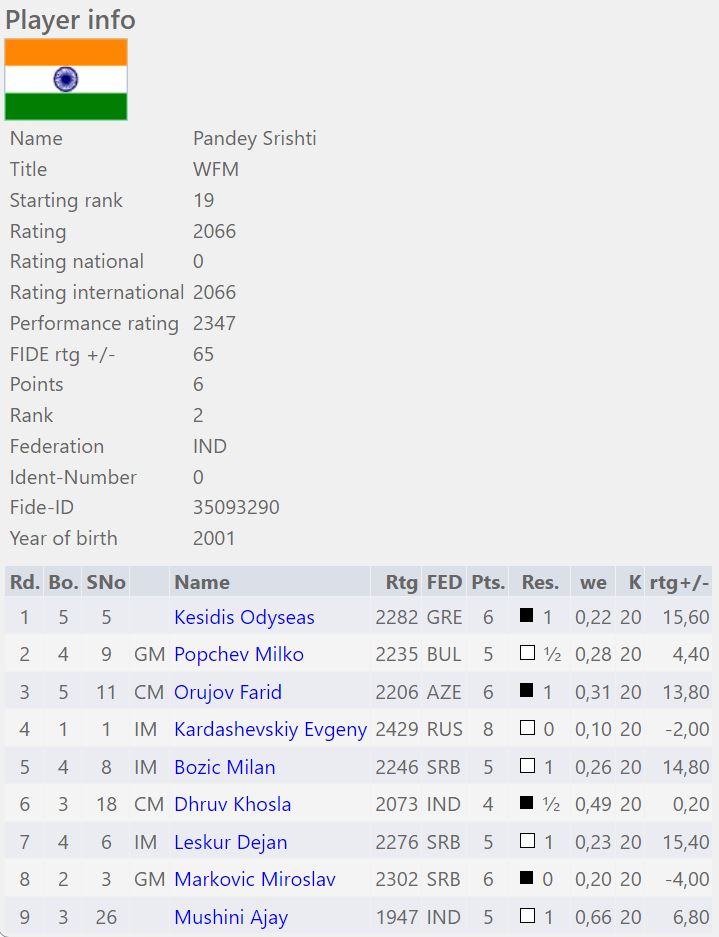Click black piece icon in Orujov Farid row
The width and height of the screenshot is (719, 937).
[527, 691]
